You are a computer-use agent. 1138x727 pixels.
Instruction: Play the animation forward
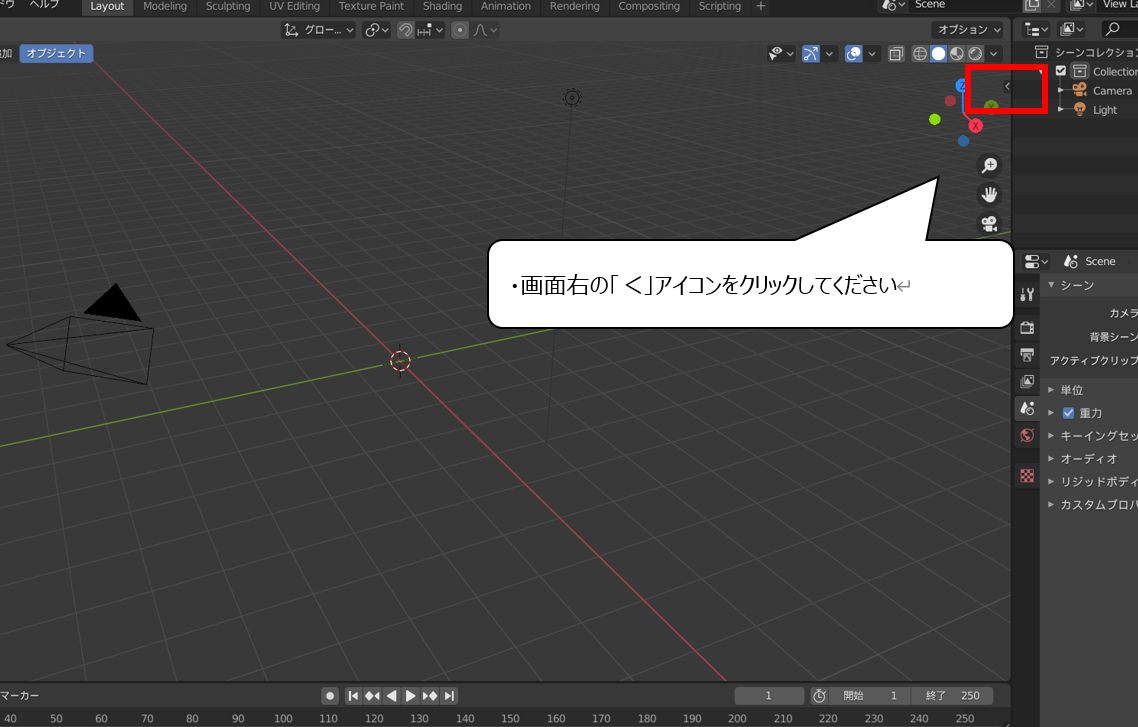click(410, 696)
